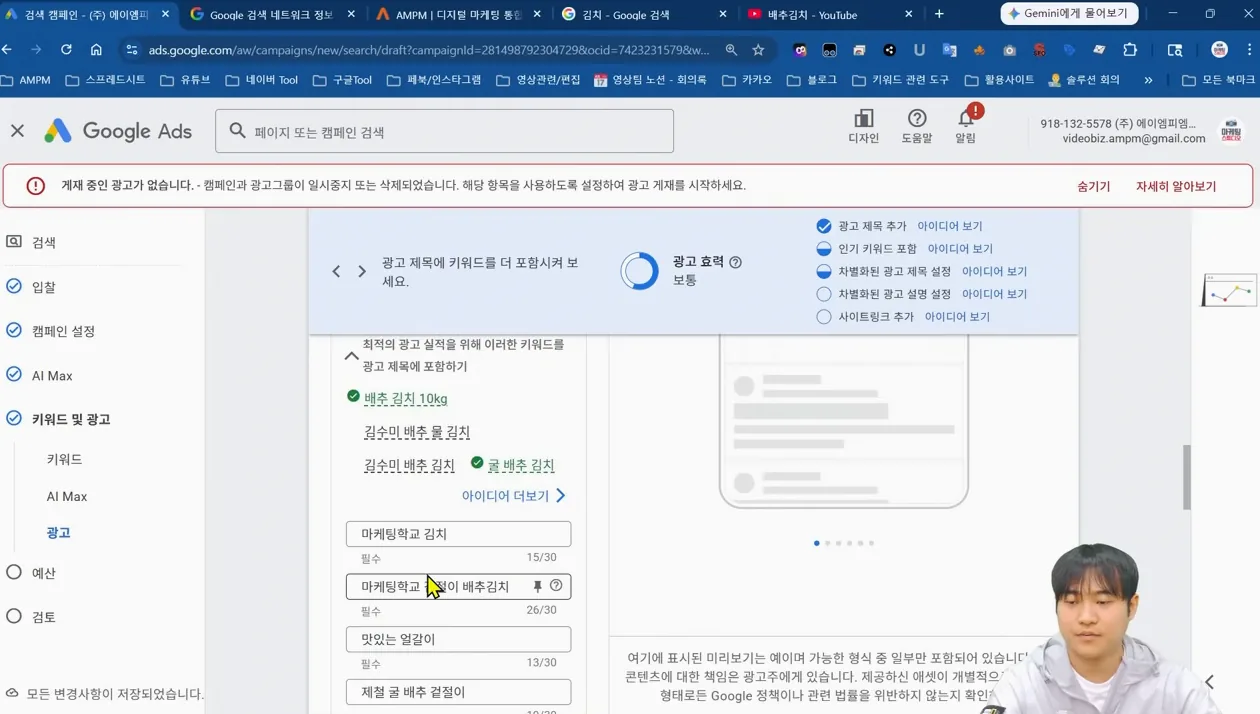This screenshot has width=1260, height=714.
Task: Click the checked keyword 배추 김치 10kg
Action: tap(405, 398)
